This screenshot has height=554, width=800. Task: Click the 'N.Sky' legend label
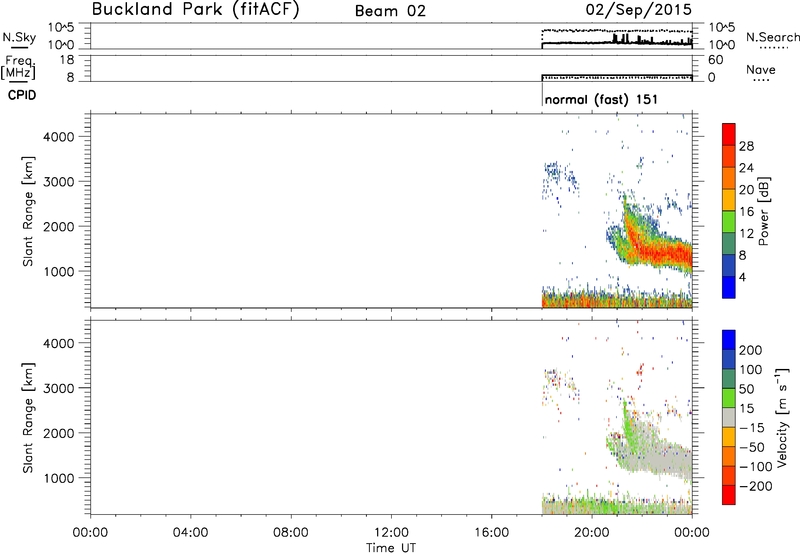[x=19, y=37]
